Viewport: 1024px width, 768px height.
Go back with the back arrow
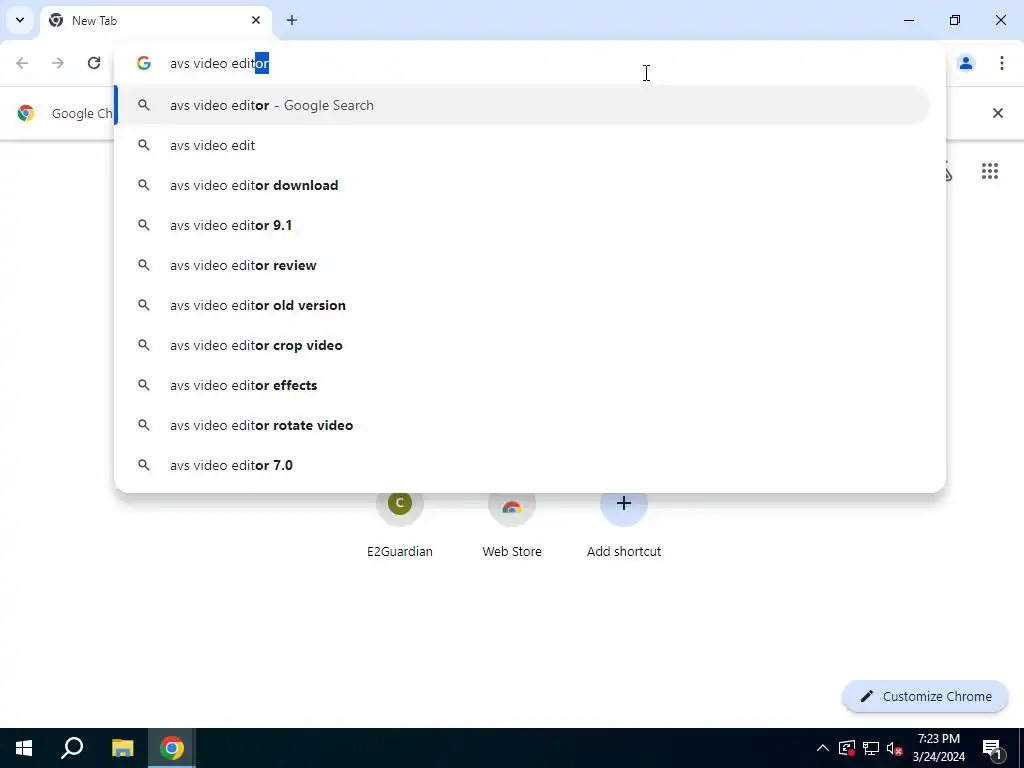click(x=22, y=63)
